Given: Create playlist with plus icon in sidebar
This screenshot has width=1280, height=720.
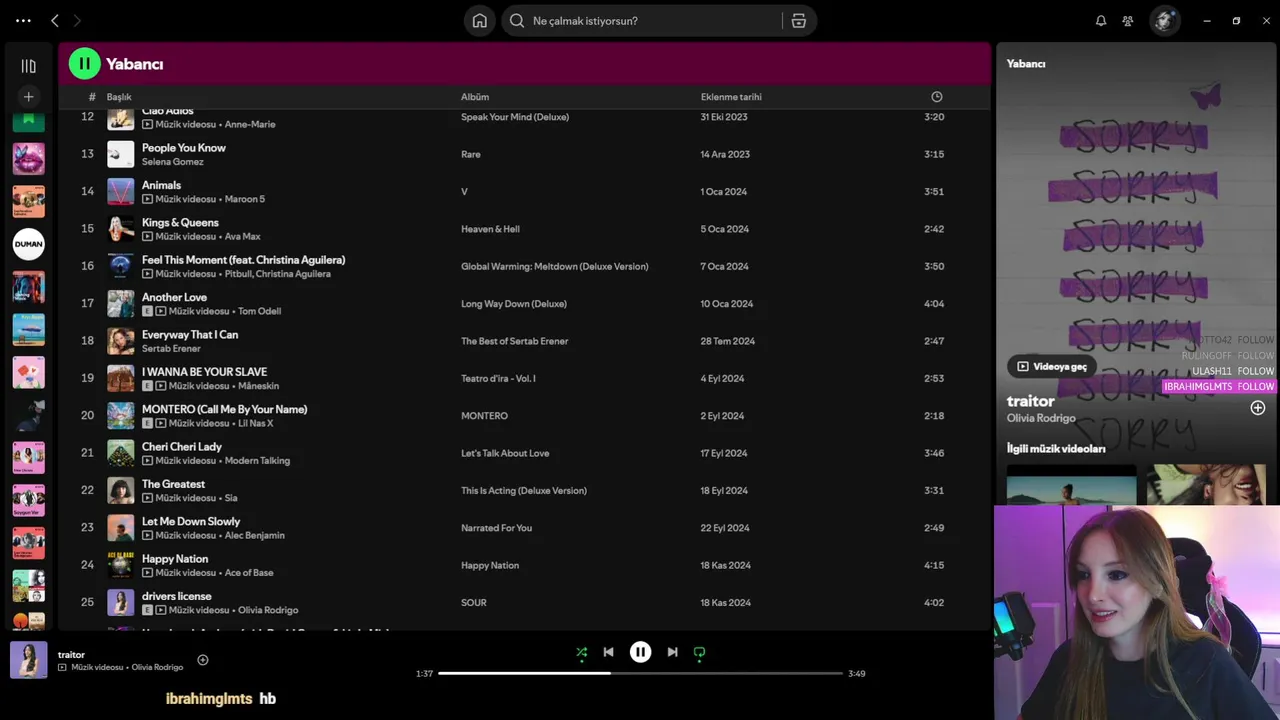Looking at the screenshot, I should 29,96.
